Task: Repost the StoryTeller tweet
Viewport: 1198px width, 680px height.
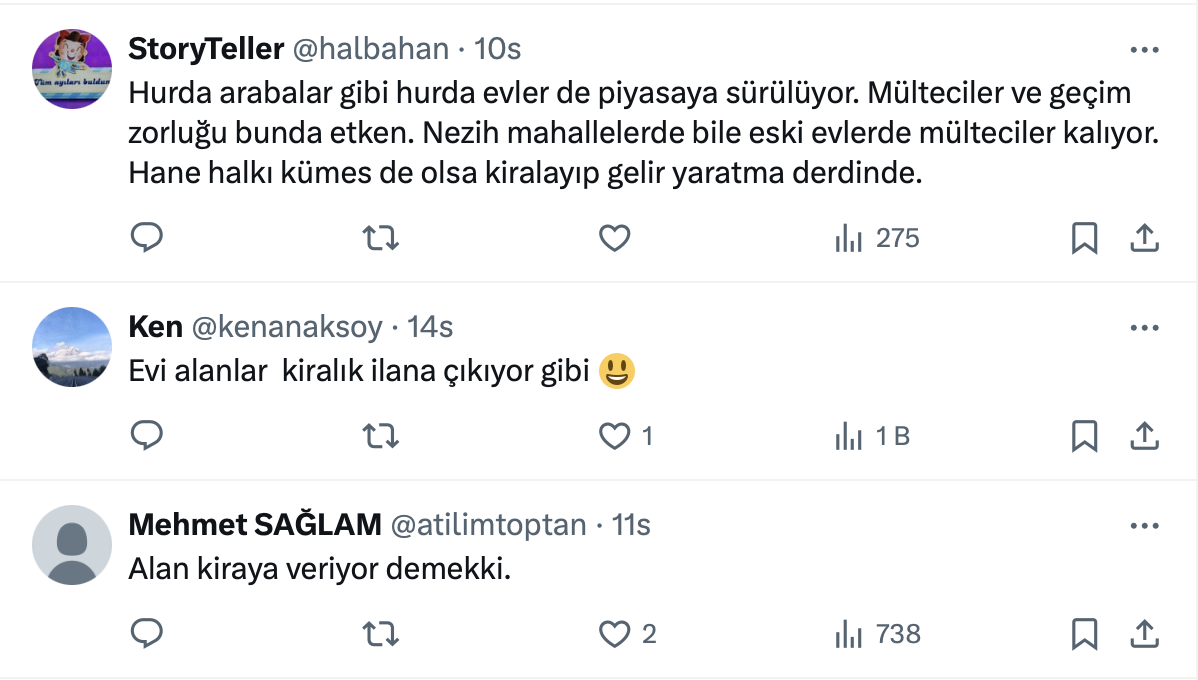Action: (x=380, y=238)
